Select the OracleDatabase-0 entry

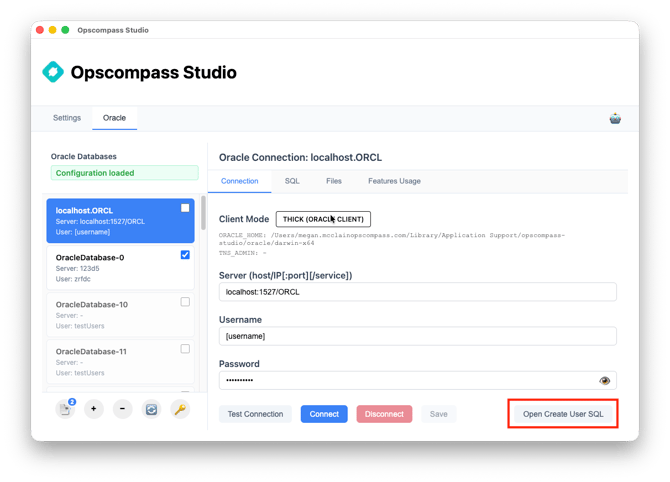click(x=120, y=268)
